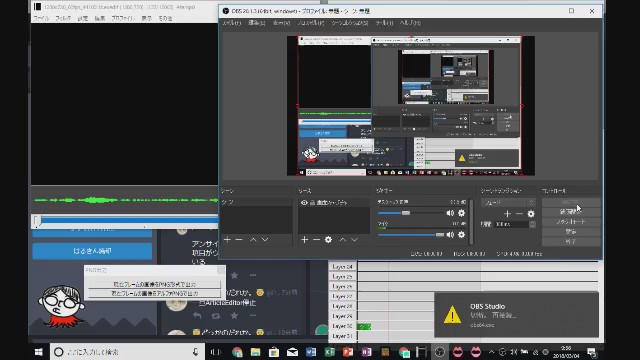Open the OBS シーンコレクション(S) menu
This screenshot has height=360, width=640.
coord(350,23)
